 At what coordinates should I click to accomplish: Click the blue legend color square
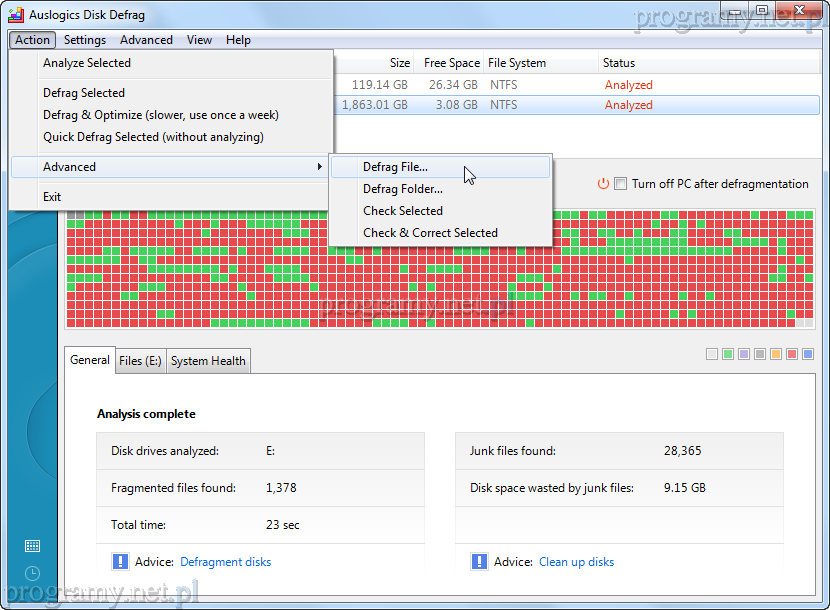(808, 354)
